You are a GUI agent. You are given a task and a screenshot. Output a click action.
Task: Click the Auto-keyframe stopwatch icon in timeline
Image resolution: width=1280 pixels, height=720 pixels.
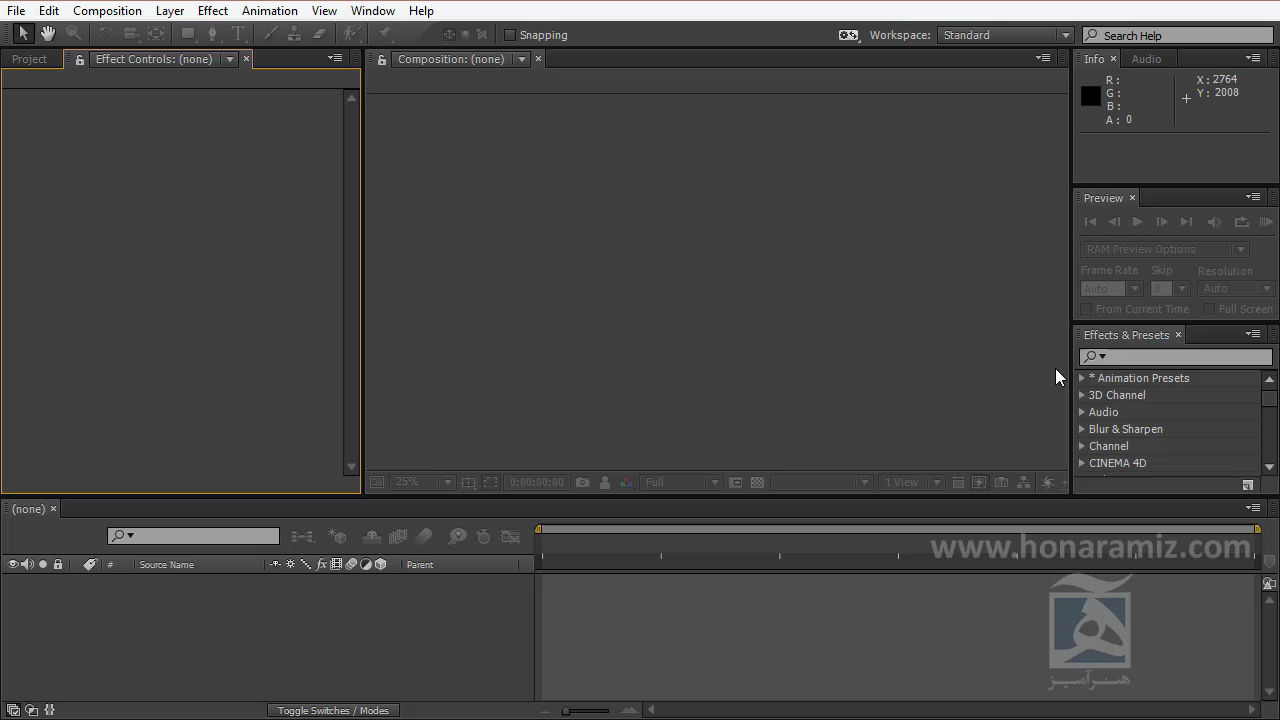(483, 537)
